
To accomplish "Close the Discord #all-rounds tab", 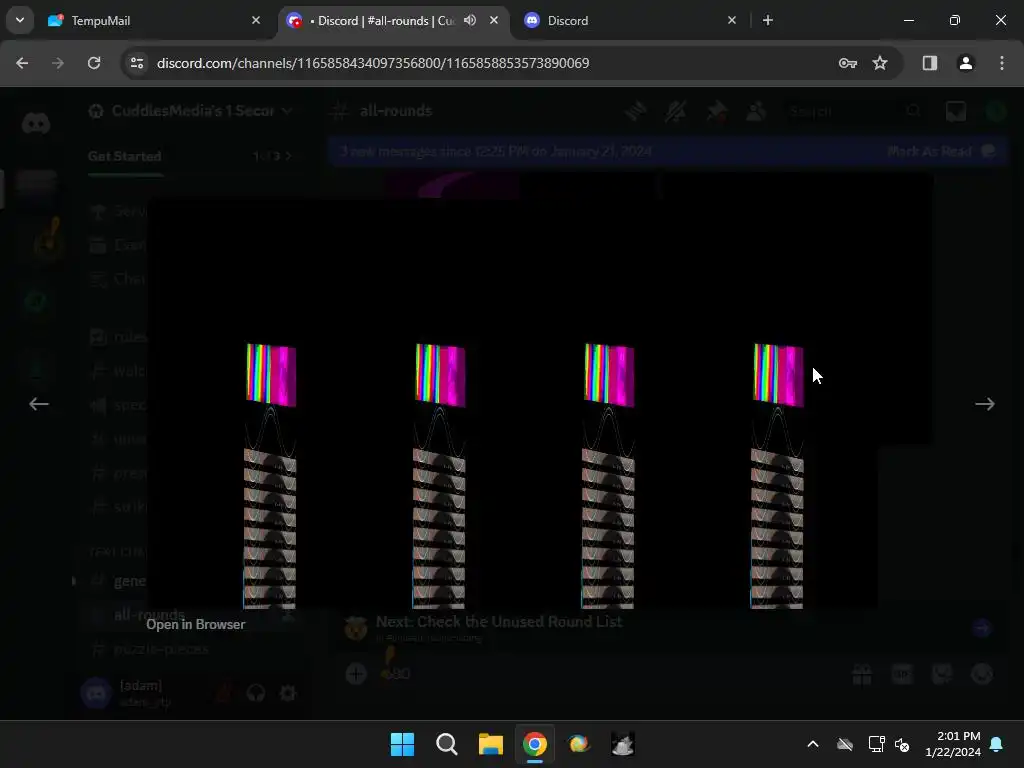I will pos(494,20).
